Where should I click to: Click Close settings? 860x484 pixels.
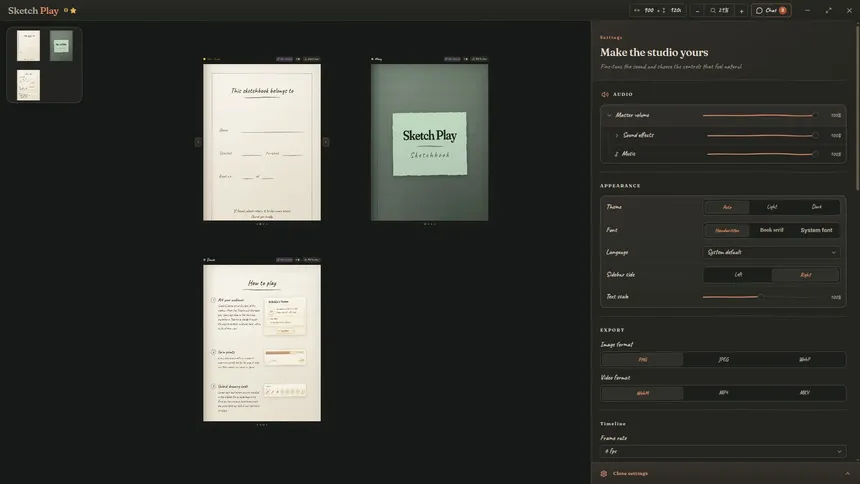(x=630, y=474)
